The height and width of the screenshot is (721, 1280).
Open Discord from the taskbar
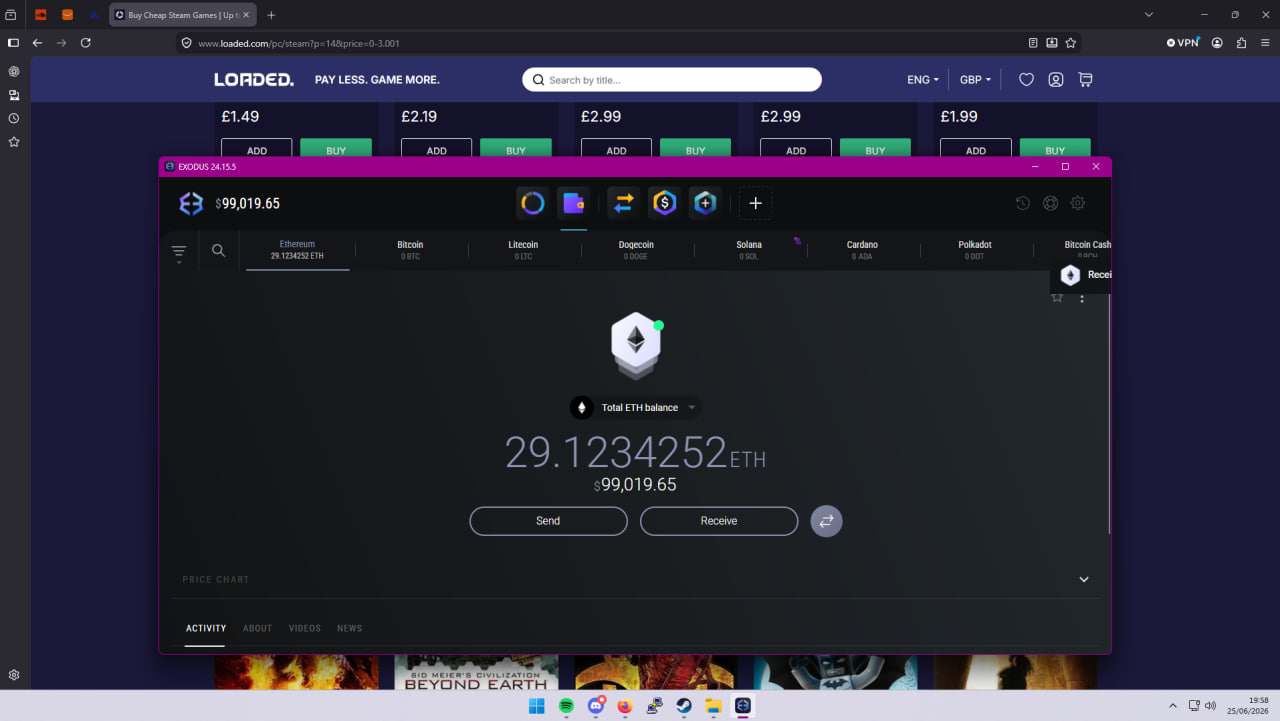click(x=596, y=706)
